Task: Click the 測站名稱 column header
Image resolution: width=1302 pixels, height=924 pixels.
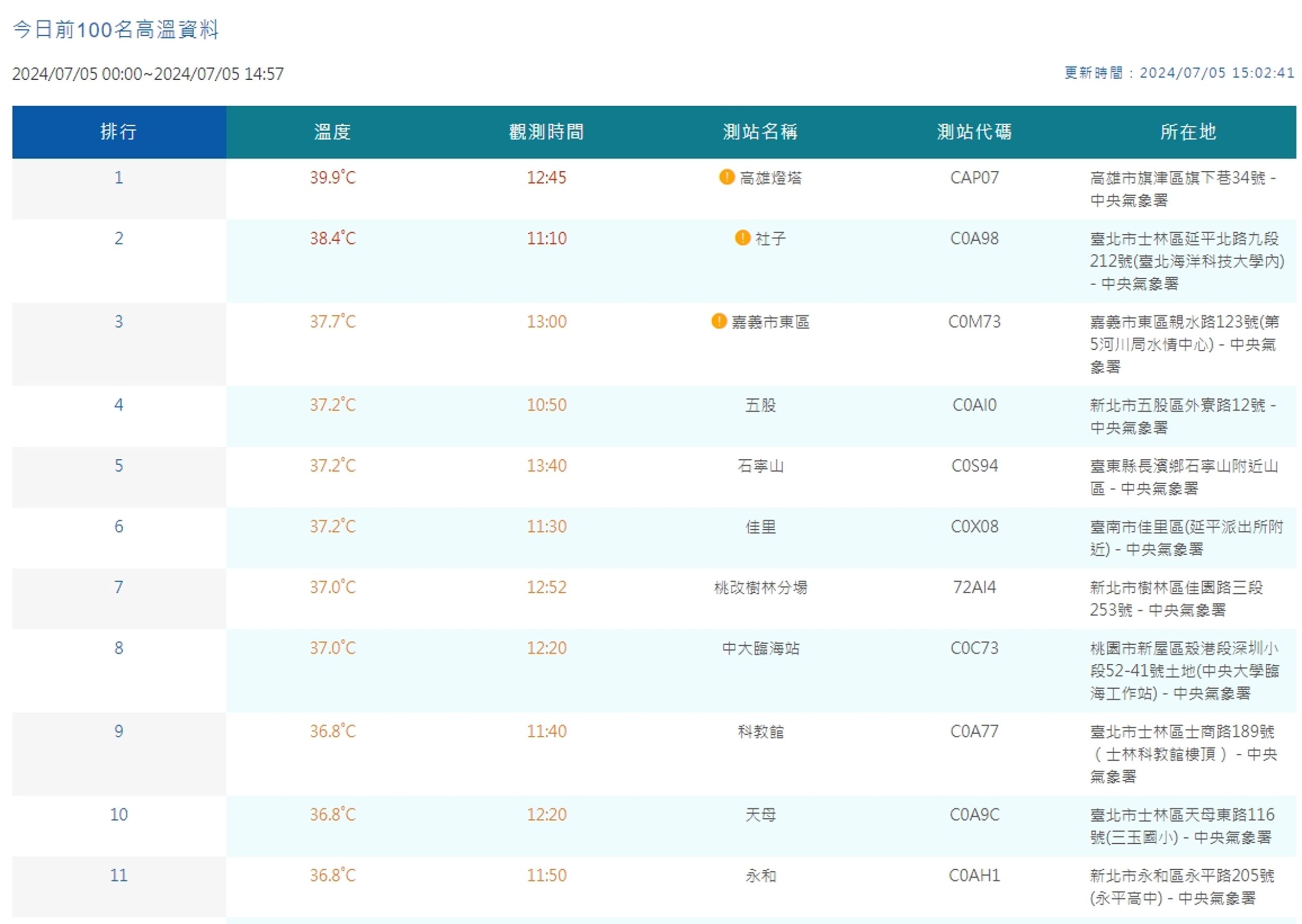Action: pos(760,131)
